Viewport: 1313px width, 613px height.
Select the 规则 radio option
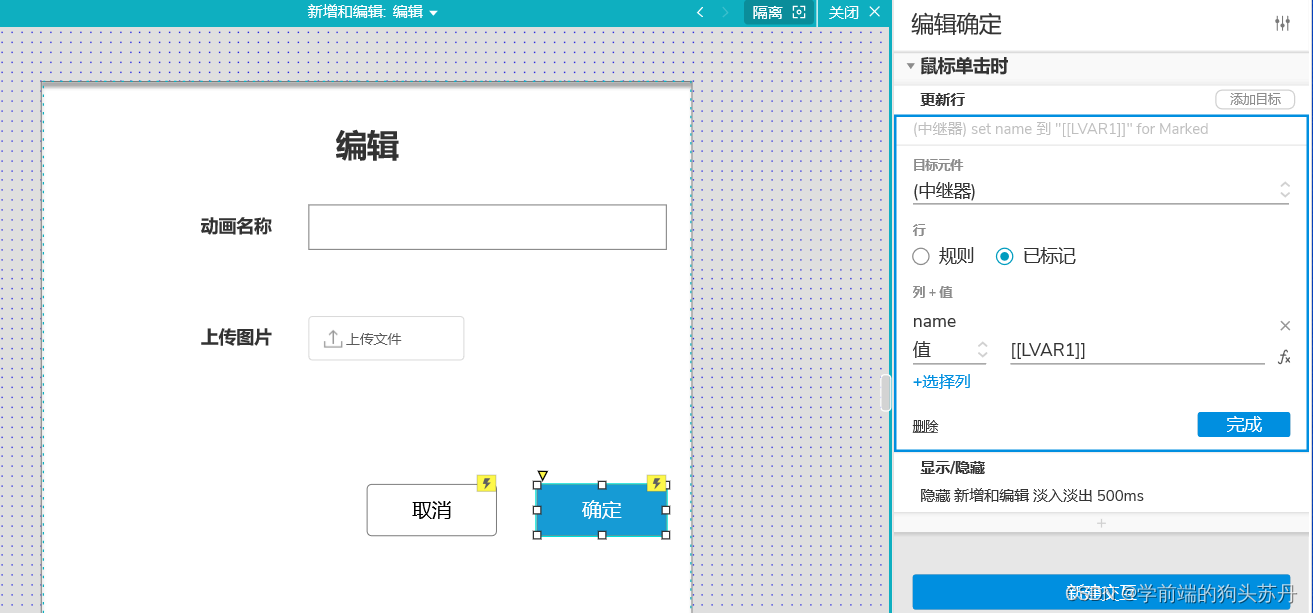click(921, 256)
